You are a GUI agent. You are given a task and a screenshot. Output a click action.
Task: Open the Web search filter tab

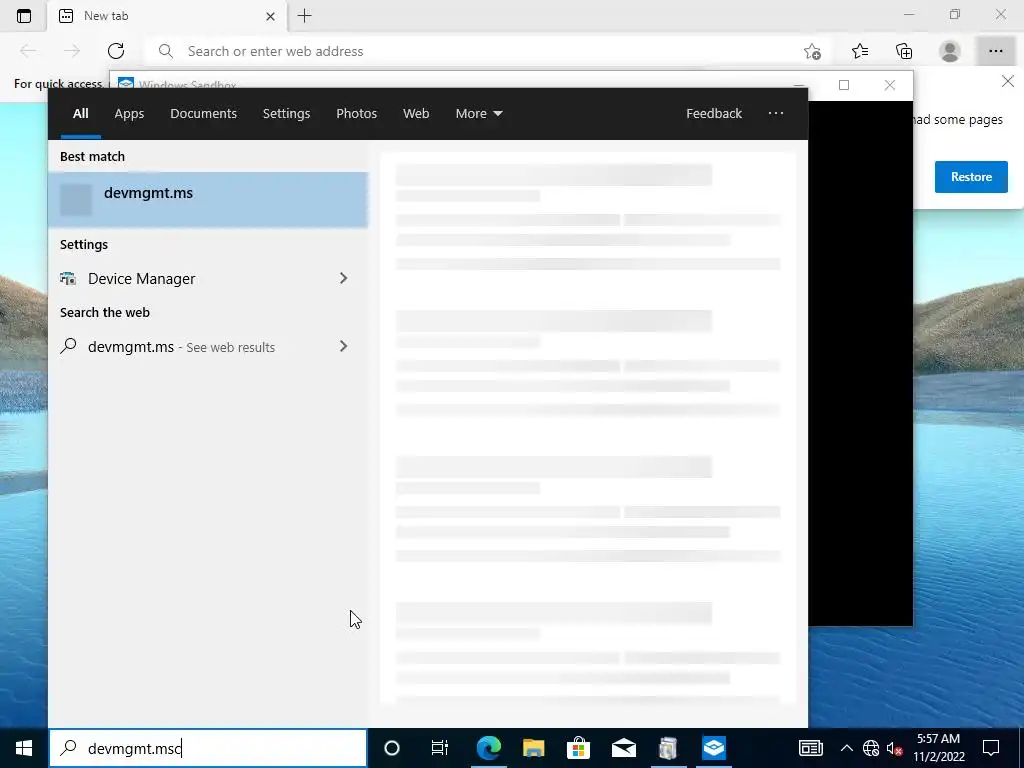[415, 114]
